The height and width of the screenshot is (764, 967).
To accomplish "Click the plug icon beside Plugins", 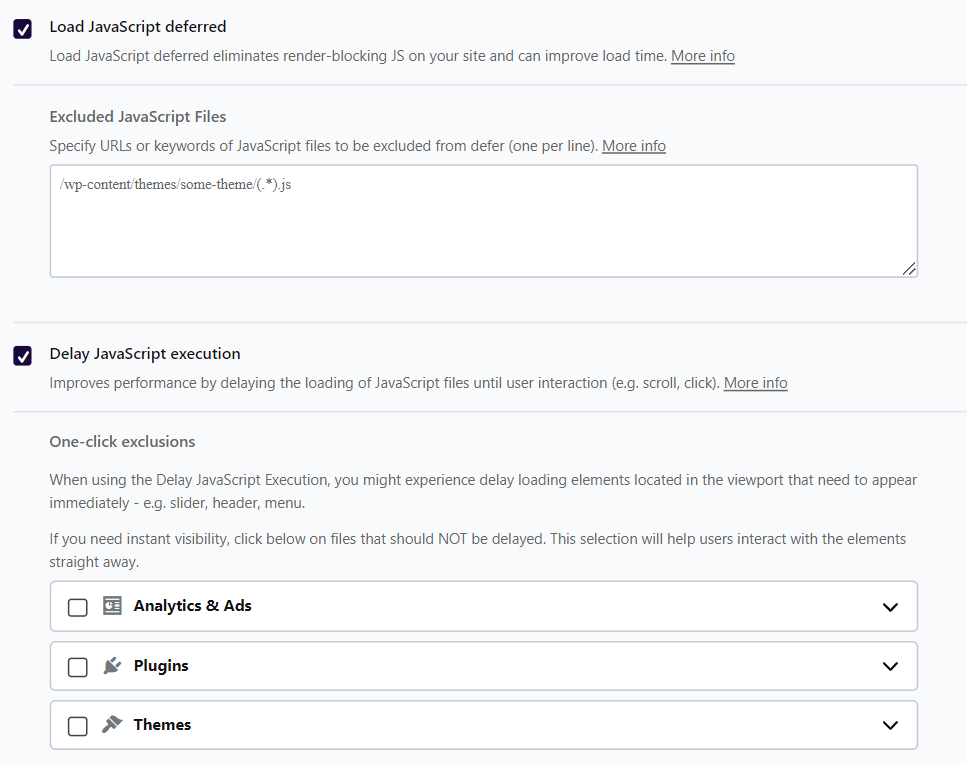I will (112, 665).
